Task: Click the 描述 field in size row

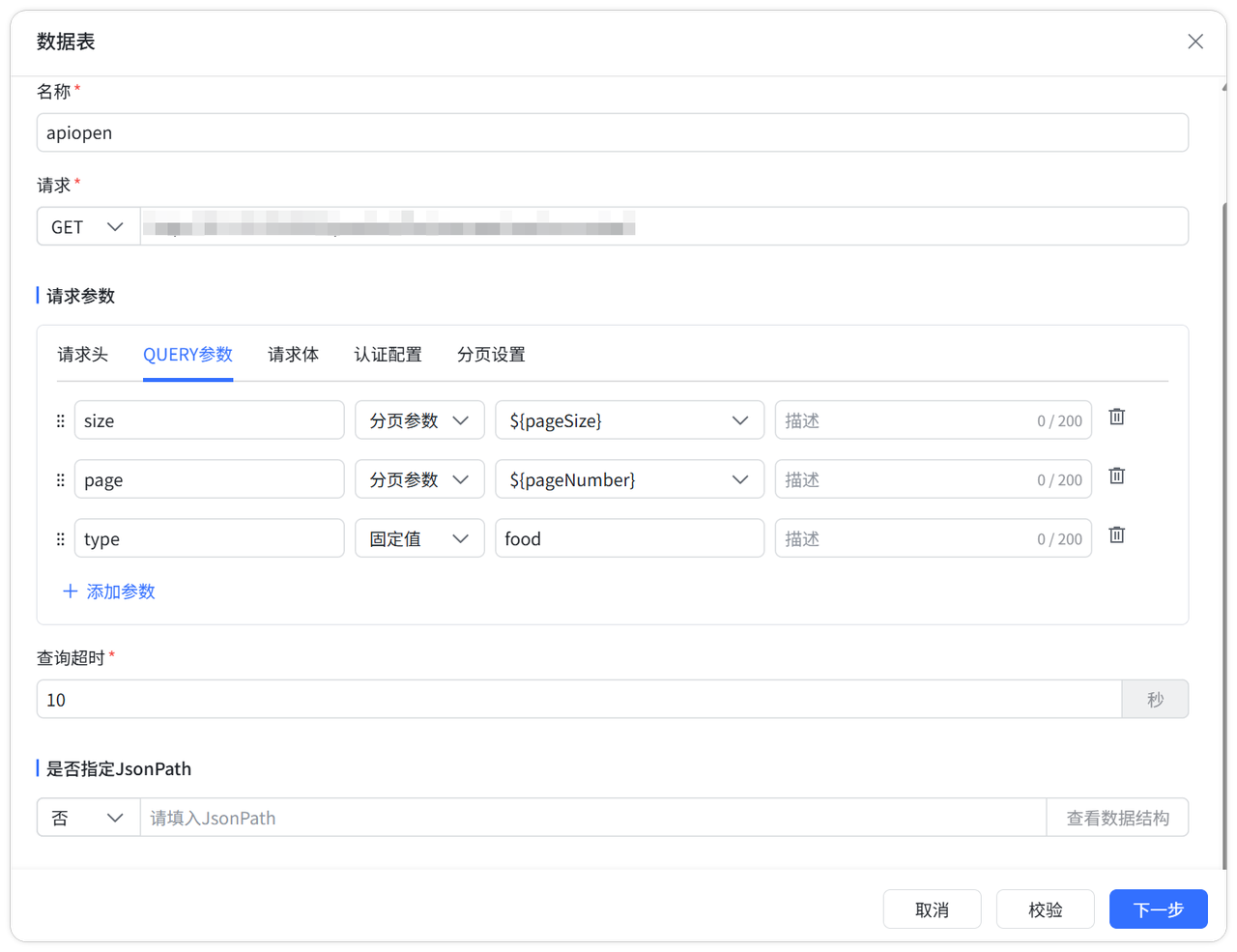Action: point(933,420)
